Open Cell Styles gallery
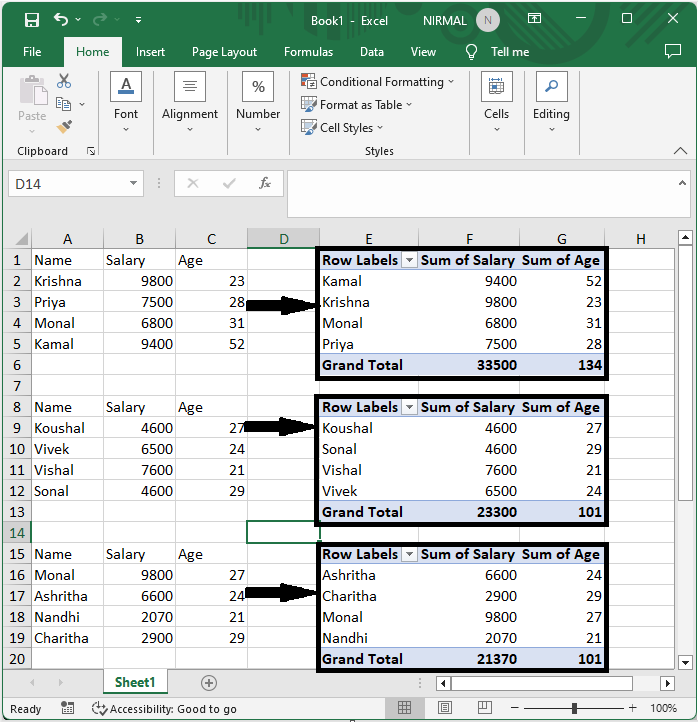 [342, 128]
